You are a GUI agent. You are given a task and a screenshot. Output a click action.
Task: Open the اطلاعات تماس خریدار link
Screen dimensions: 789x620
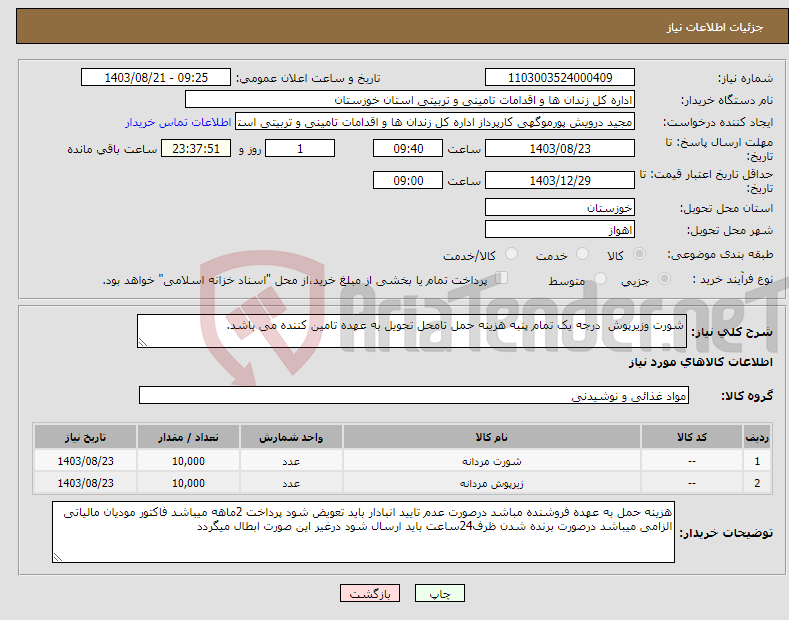tap(178, 122)
